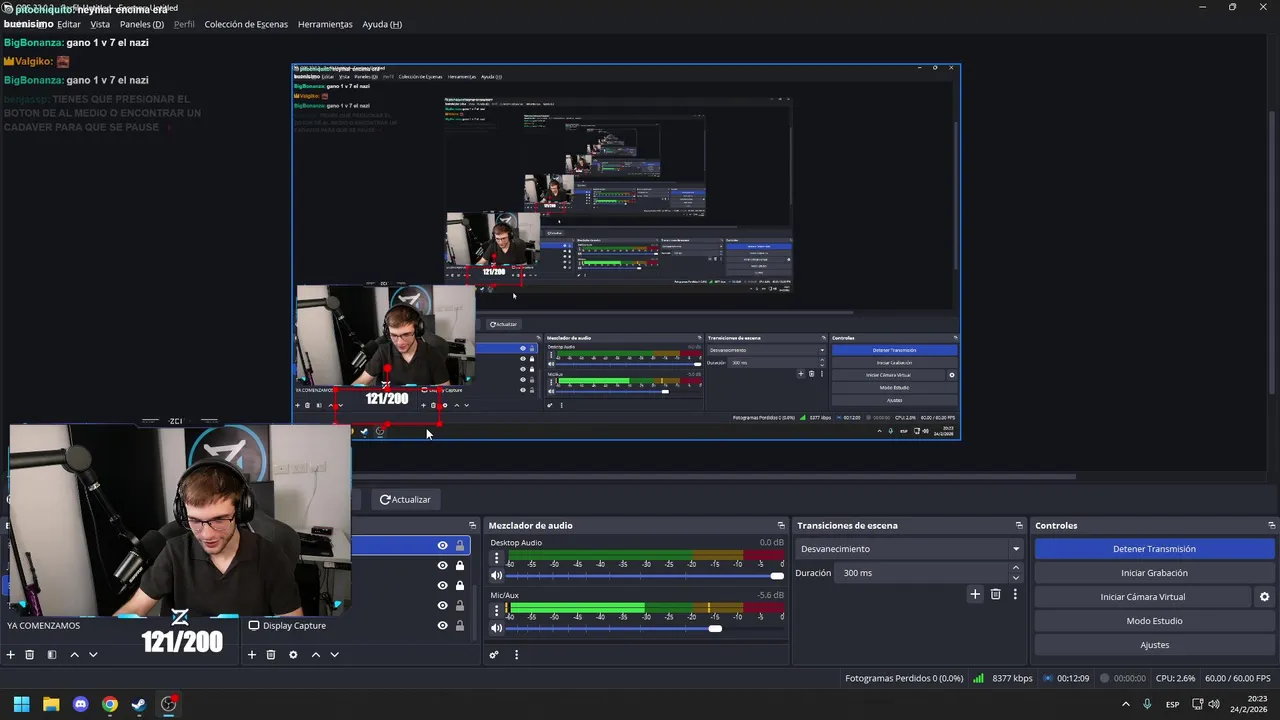Viewport: 1280px width, 720px height.
Task: Toggle eye icon of third source row
Action: click(442, 585)
